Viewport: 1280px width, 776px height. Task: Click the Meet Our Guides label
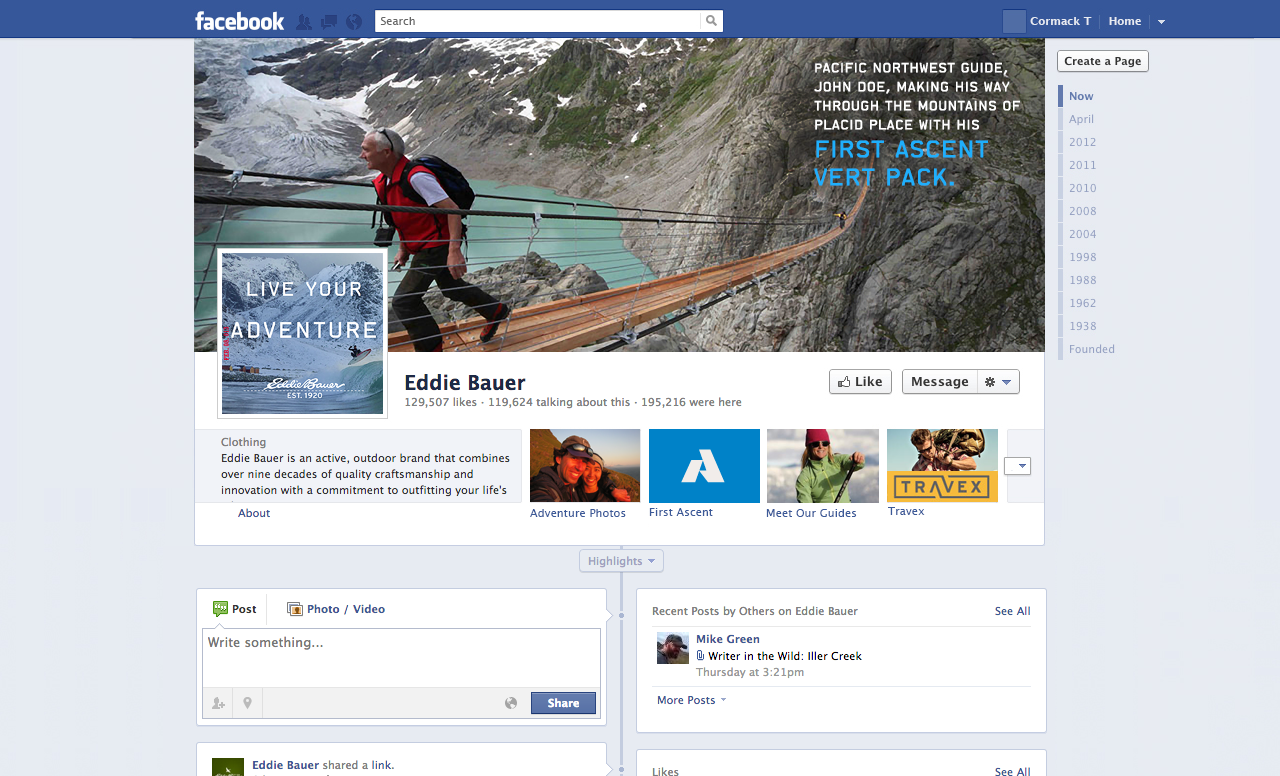[x=811, y=513]
